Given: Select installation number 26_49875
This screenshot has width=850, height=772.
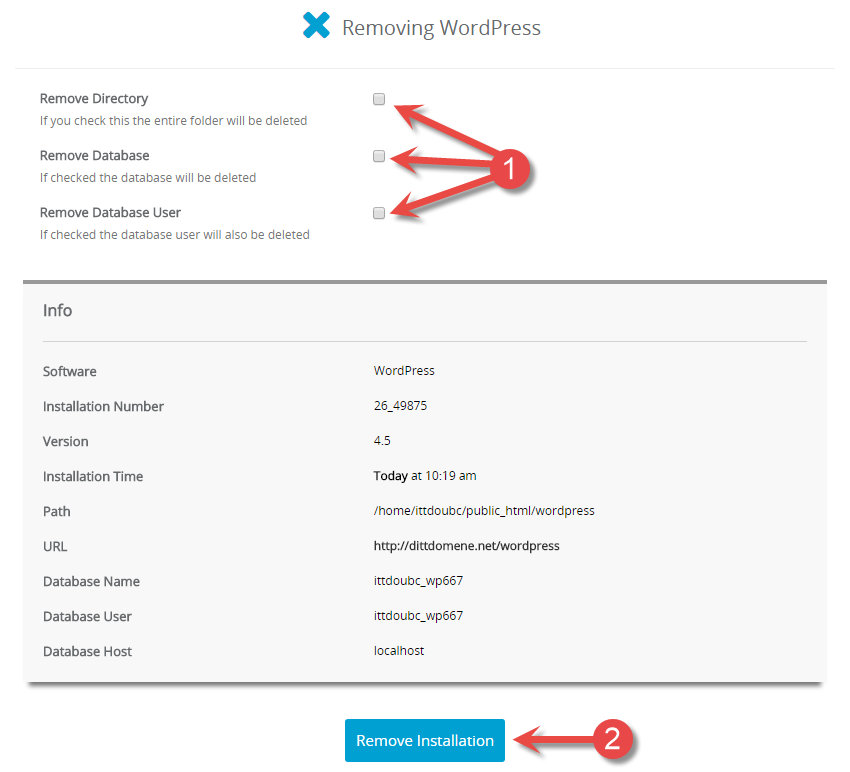Looking at the screenshot, I should 400,406.
